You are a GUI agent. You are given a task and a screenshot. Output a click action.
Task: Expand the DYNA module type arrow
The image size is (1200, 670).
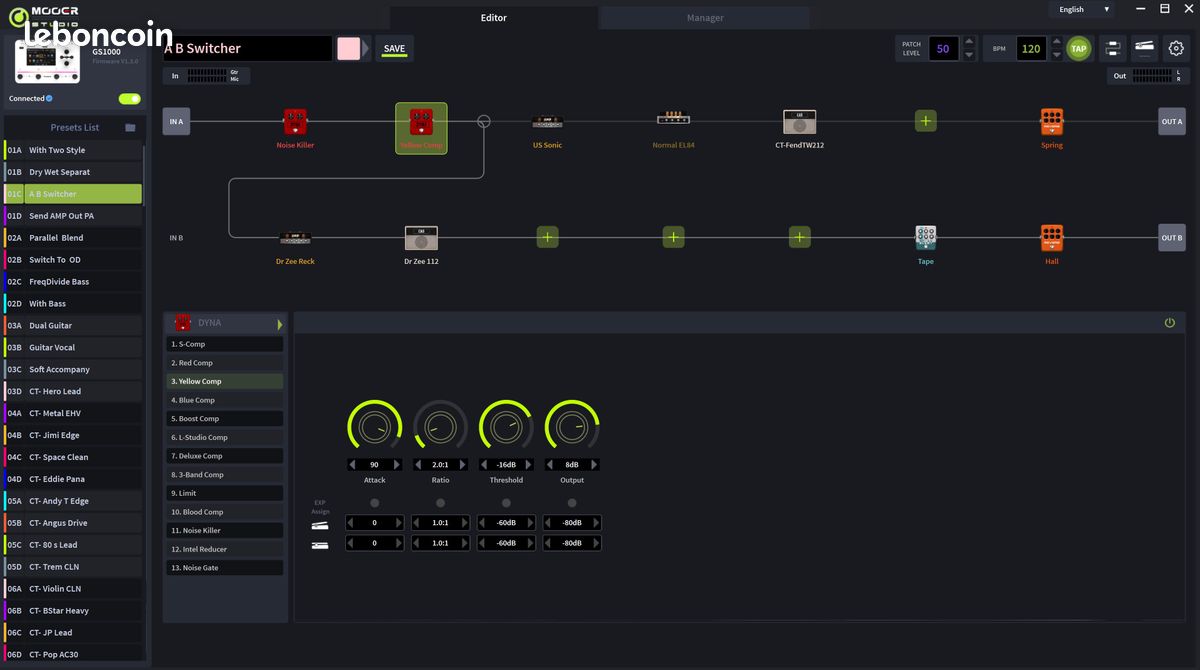(280, 324)
